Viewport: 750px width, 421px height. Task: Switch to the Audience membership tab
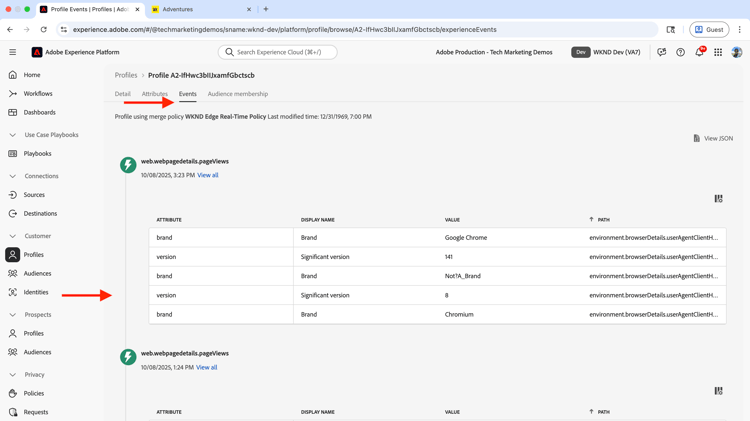click(x=238, y=94)
